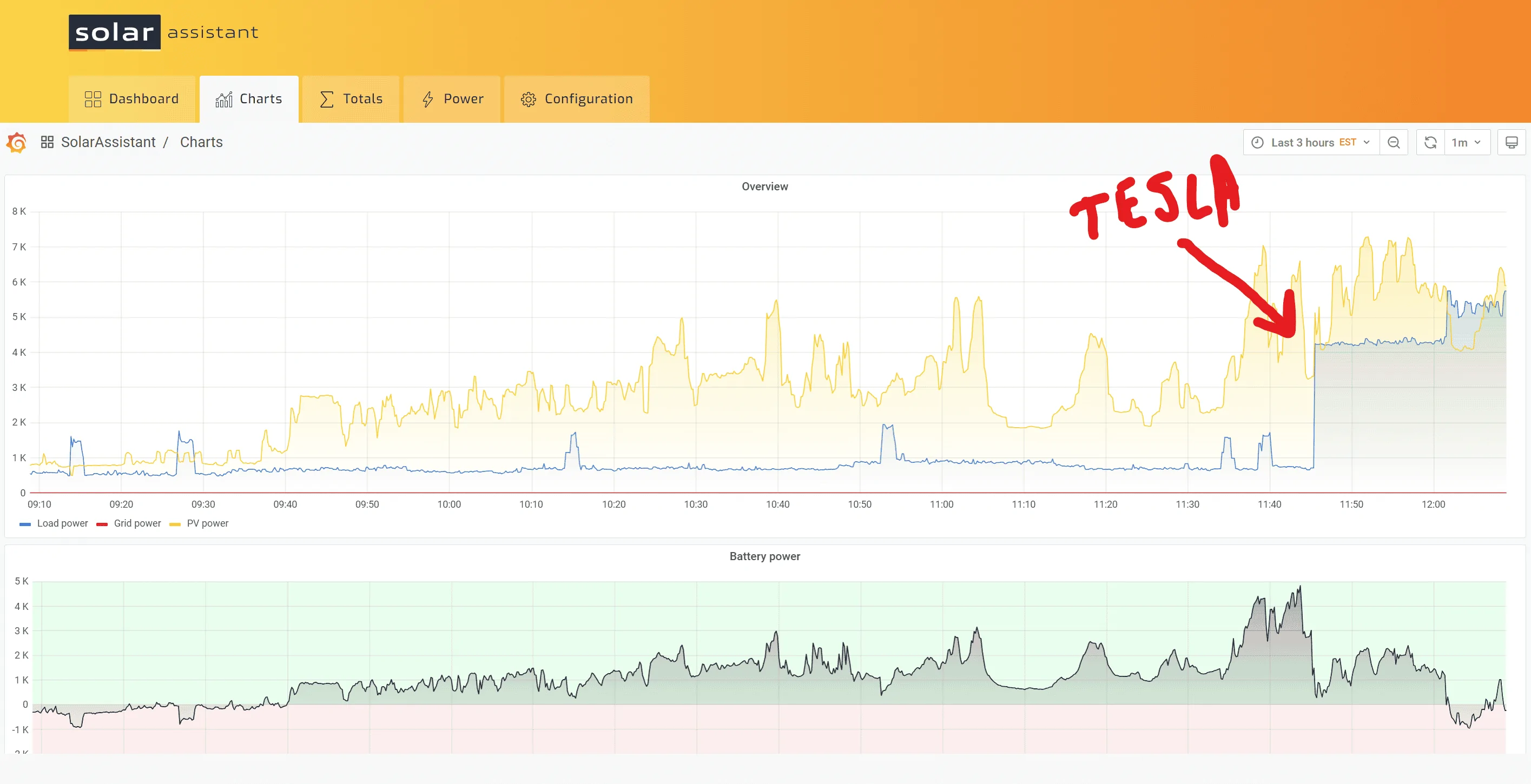Open the Totals tab
The width and height of the screenshot is (1531, 784).
tap(351, 99)
